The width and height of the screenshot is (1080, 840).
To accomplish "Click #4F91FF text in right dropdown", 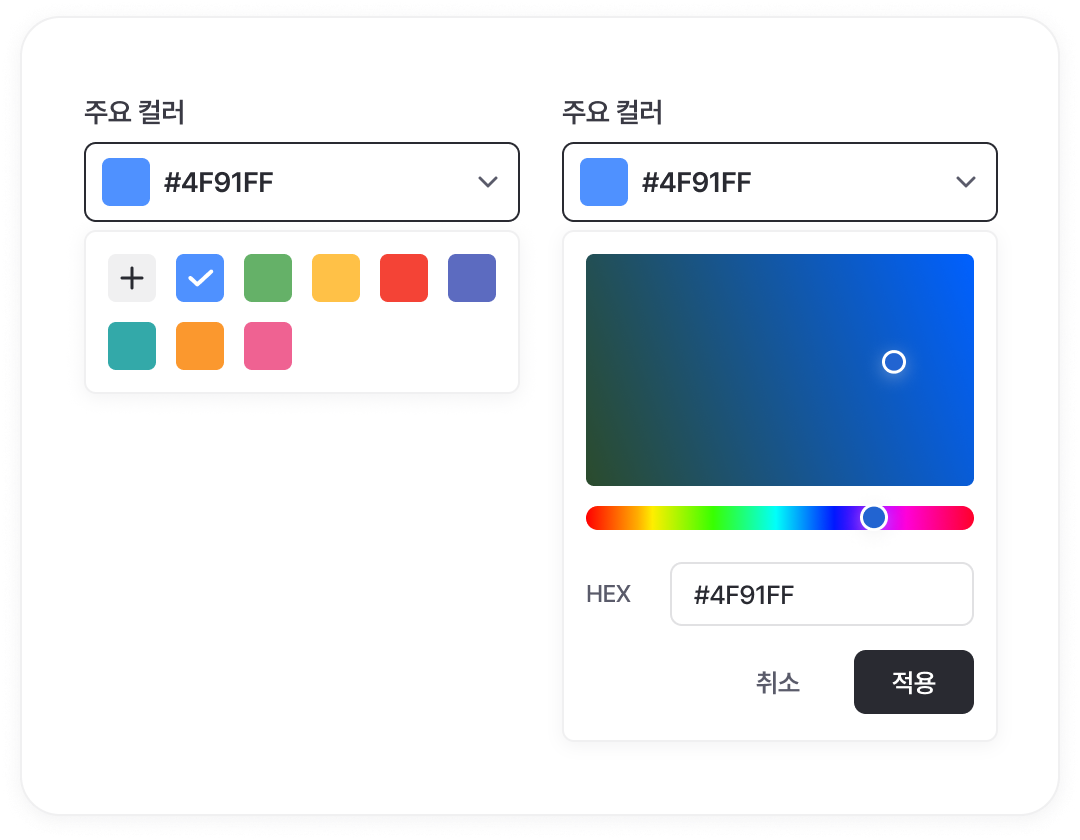I will click(696, 182).
